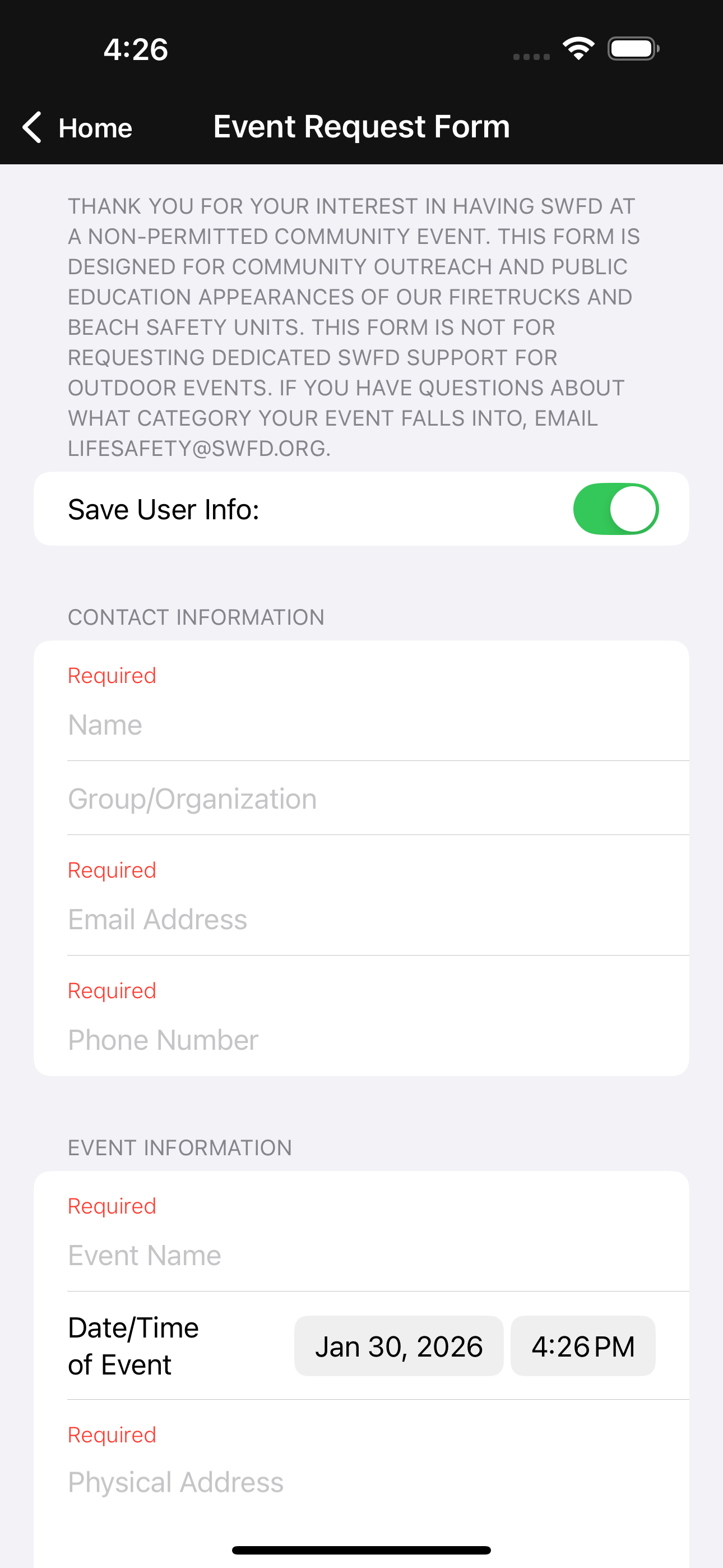Focus the Event Name field

tap(377, 1255)
